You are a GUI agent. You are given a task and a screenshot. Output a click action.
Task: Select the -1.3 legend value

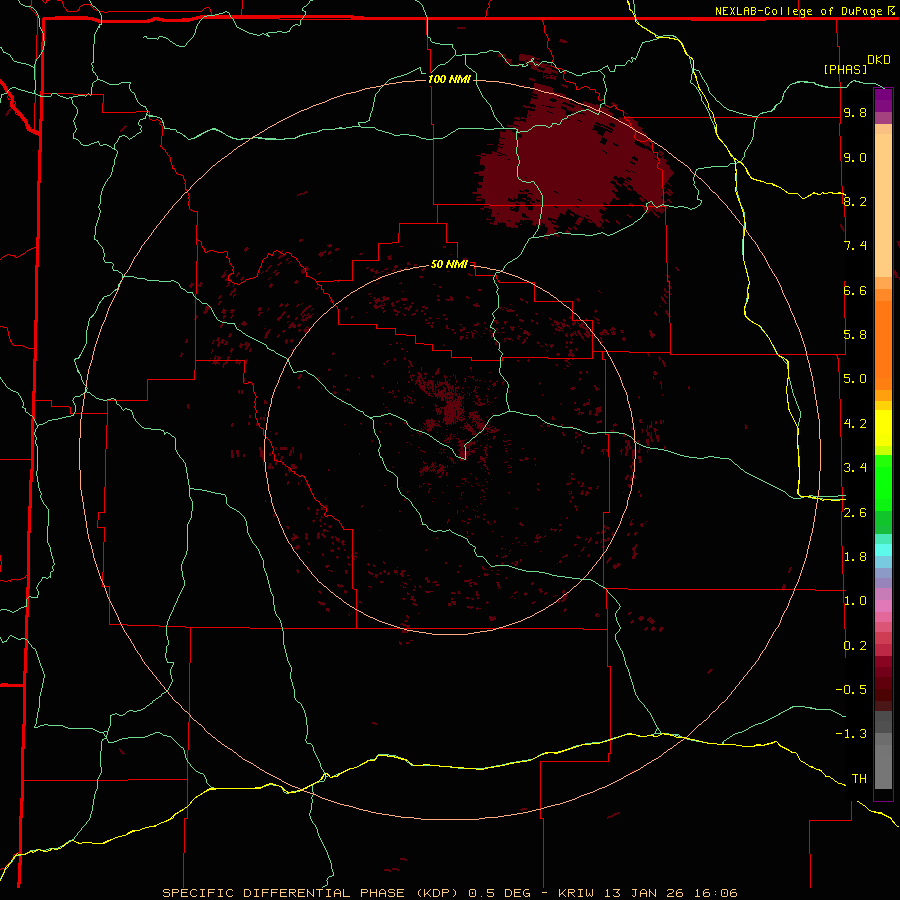tap(851, 734)
